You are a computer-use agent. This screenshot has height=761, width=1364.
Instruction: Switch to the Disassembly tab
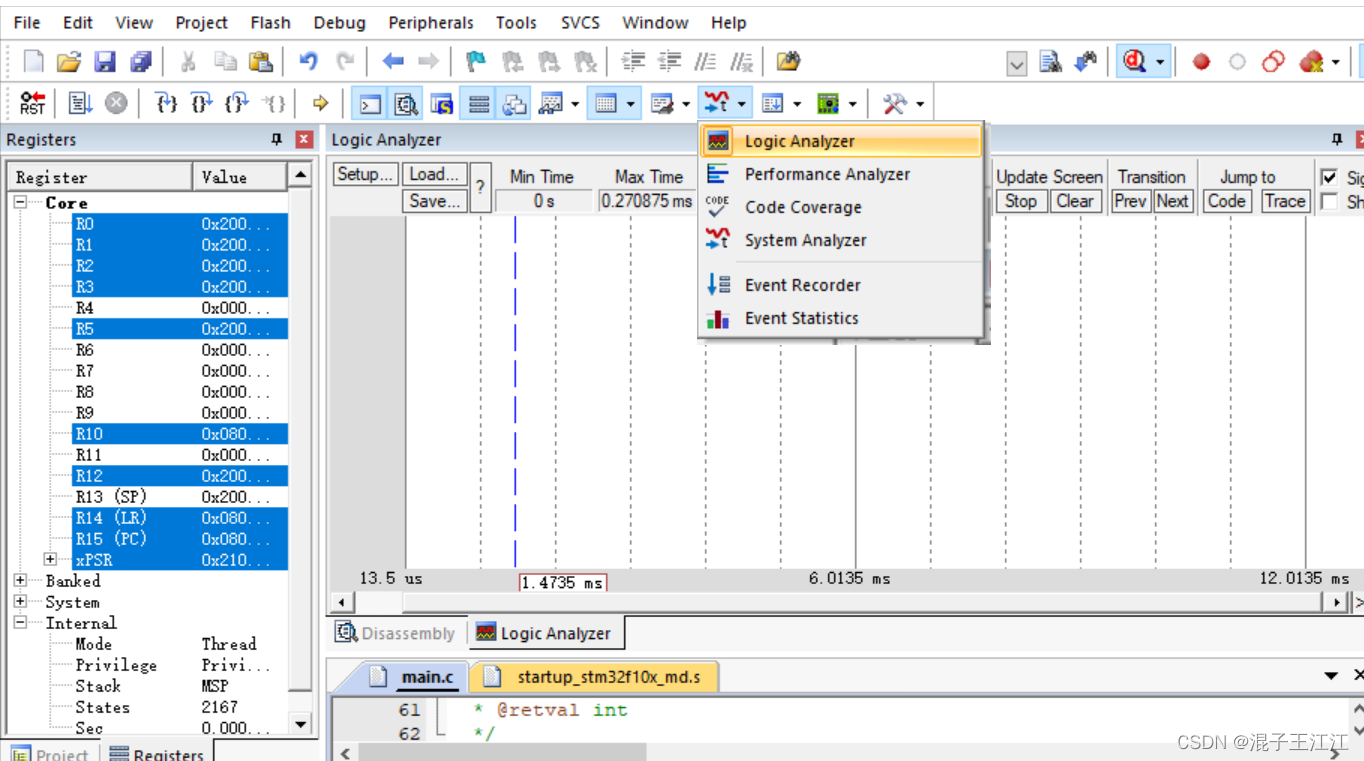pos(395,633)
